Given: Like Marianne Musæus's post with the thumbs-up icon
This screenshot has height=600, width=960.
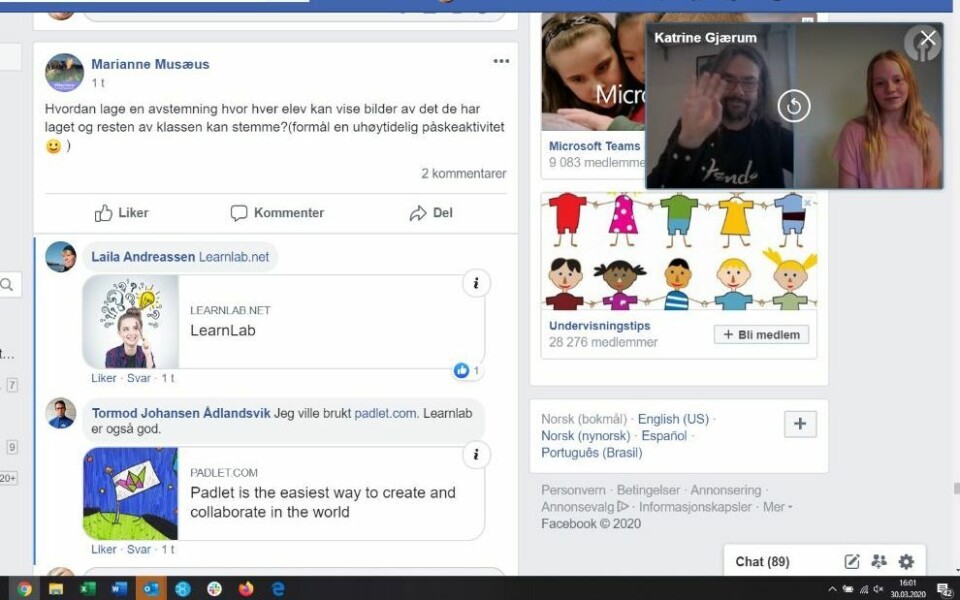Looking at the screenshot, I should [x=103, y=213].
